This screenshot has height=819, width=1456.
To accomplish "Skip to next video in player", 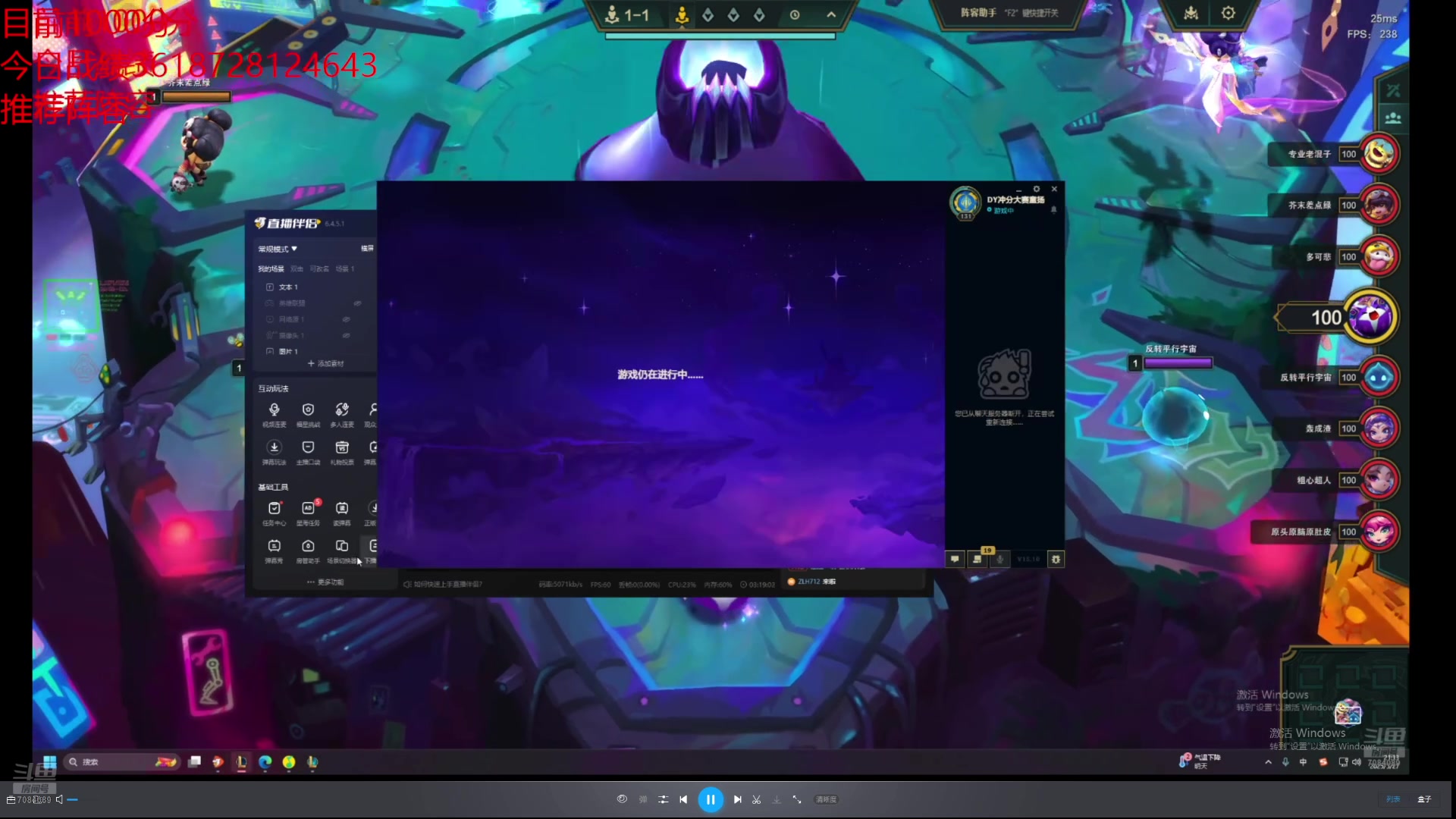I will [x=737, y=799].
